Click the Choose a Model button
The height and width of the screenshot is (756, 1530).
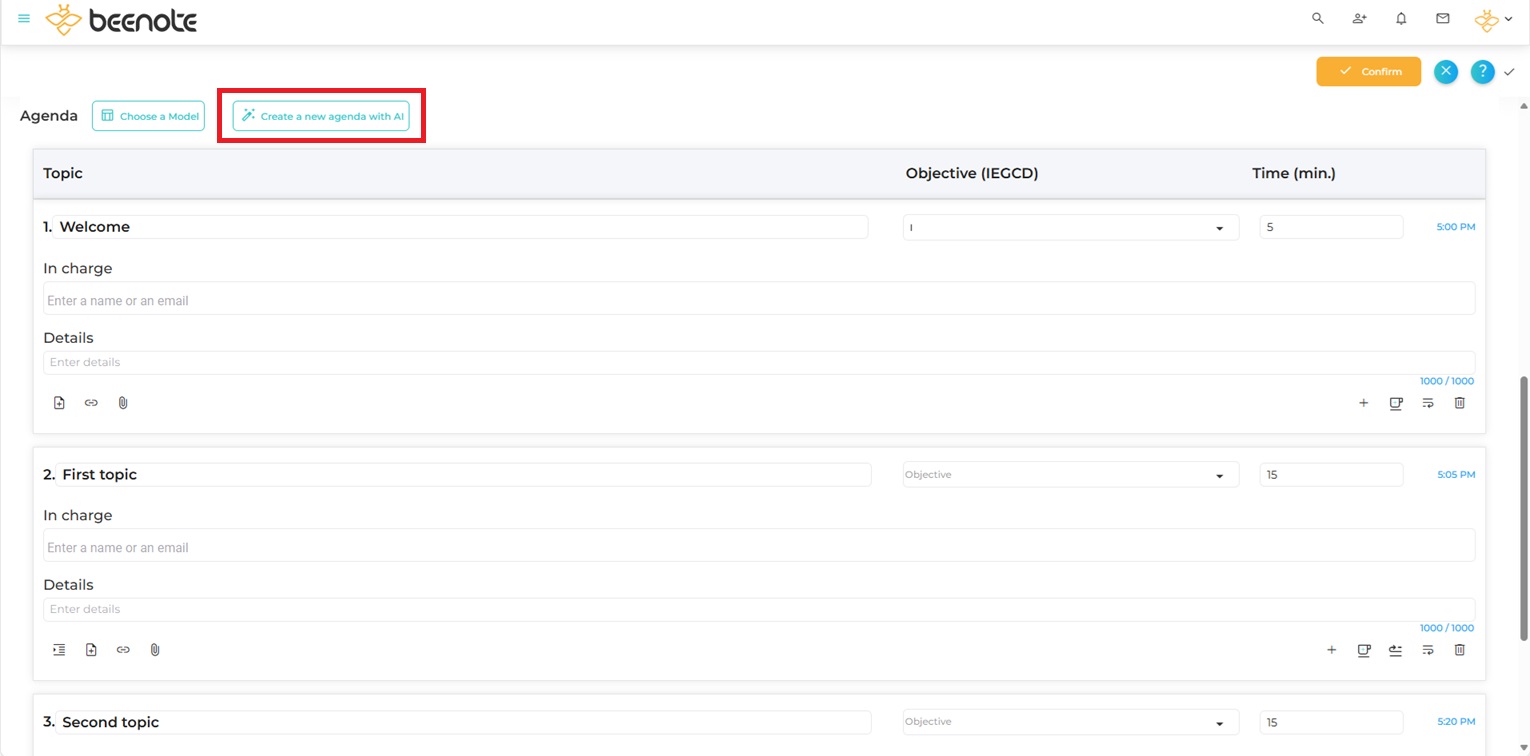tap(148, 116)
